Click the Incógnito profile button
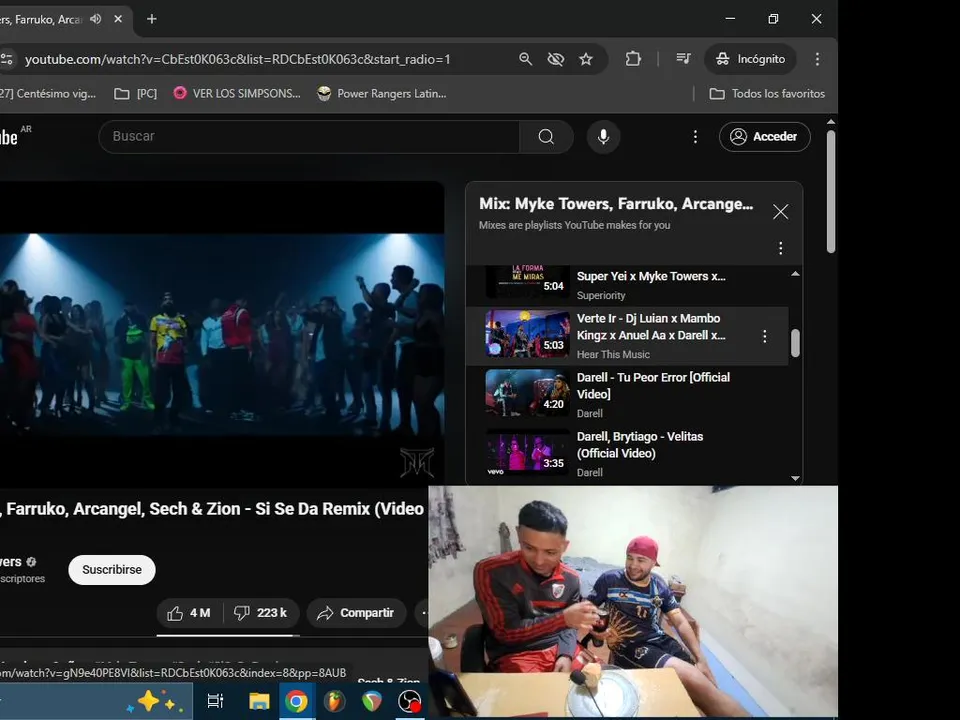Viewport: 960px width, 720px height. [751, 59]
